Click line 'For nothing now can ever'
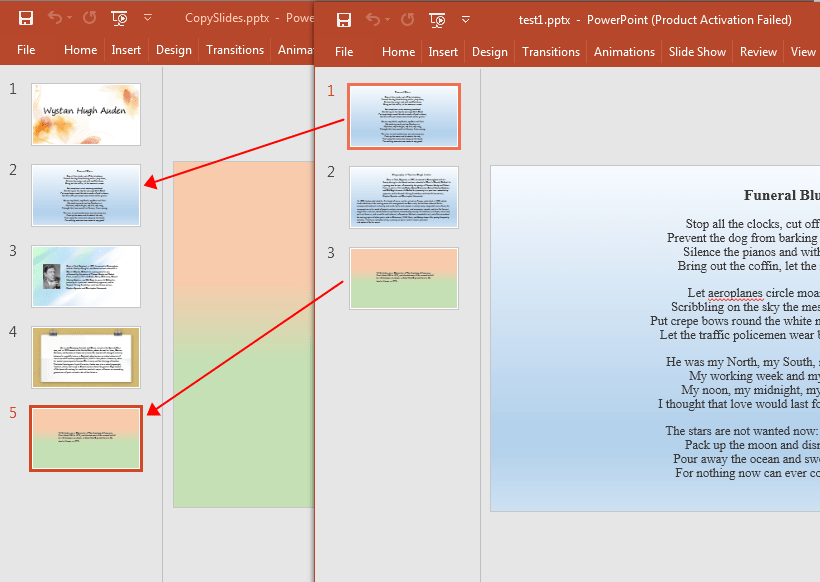820x582 pixels. (747, 473)
